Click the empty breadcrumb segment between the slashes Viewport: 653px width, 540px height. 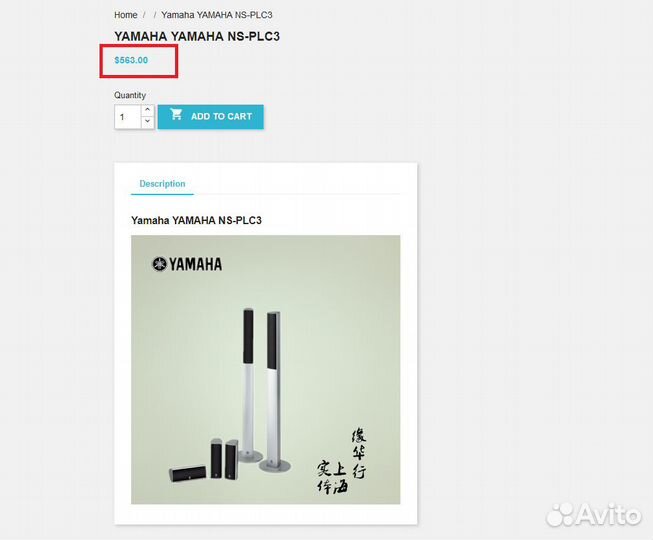tap(150, 15)
